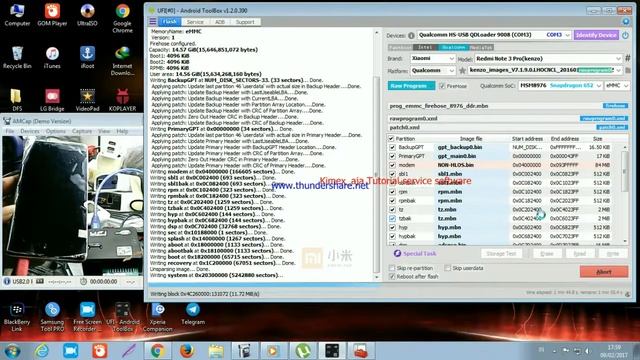Click the Windows Start button
The height and width of the screenshot is (360, 640).
[12, 351]
